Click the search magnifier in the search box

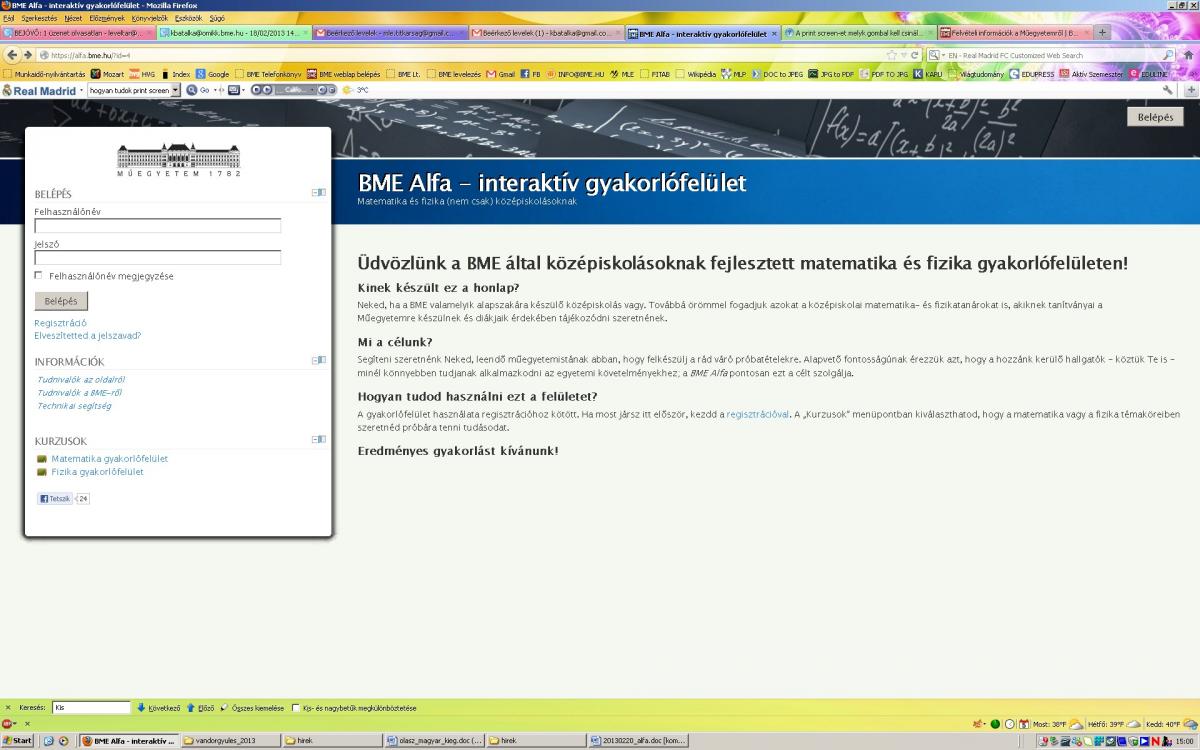click(1168, 55)
